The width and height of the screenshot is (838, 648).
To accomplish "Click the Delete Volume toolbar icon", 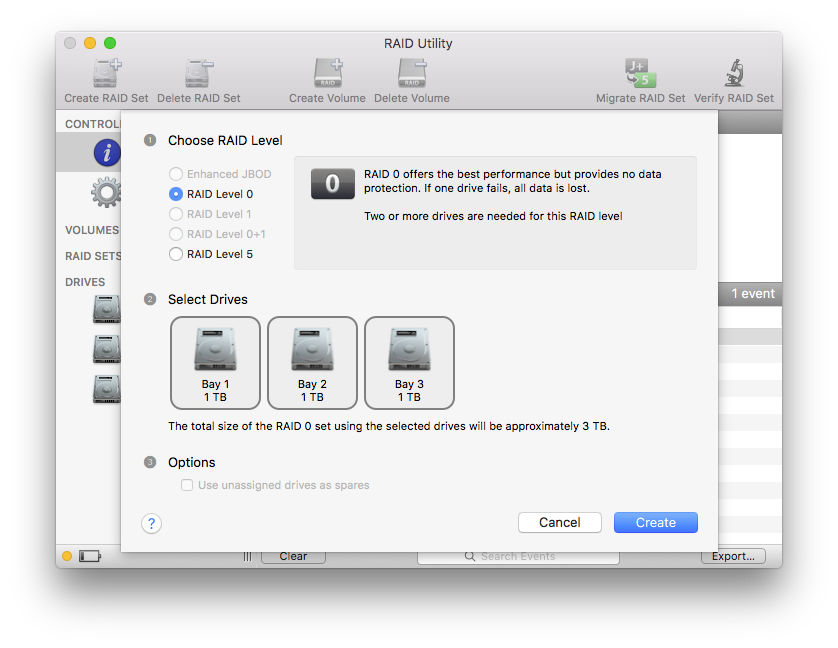I will pyautogui.click(x=411, y=75).
